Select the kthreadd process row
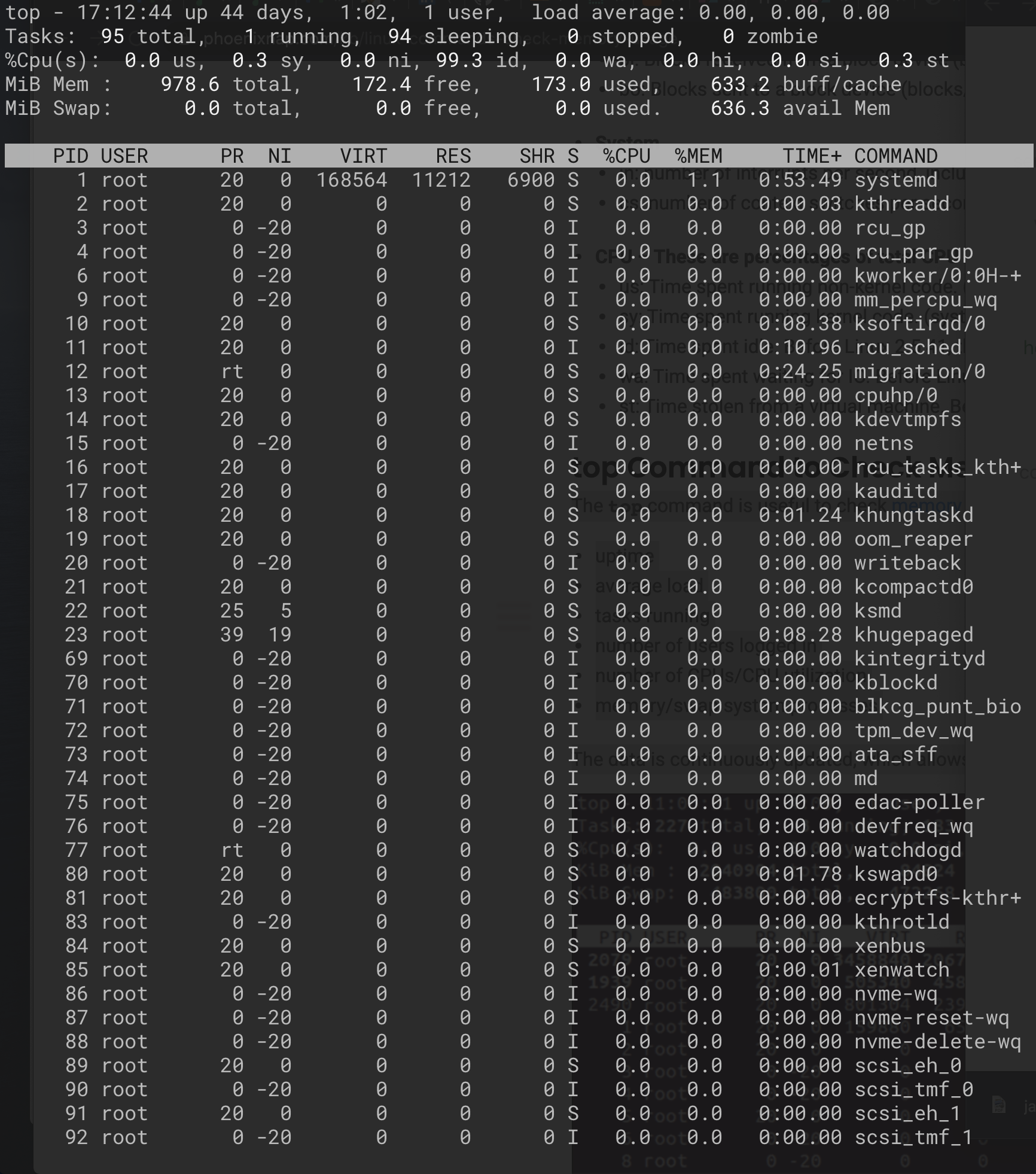This screenshot has height=1174, width=1036. point(479,204)
